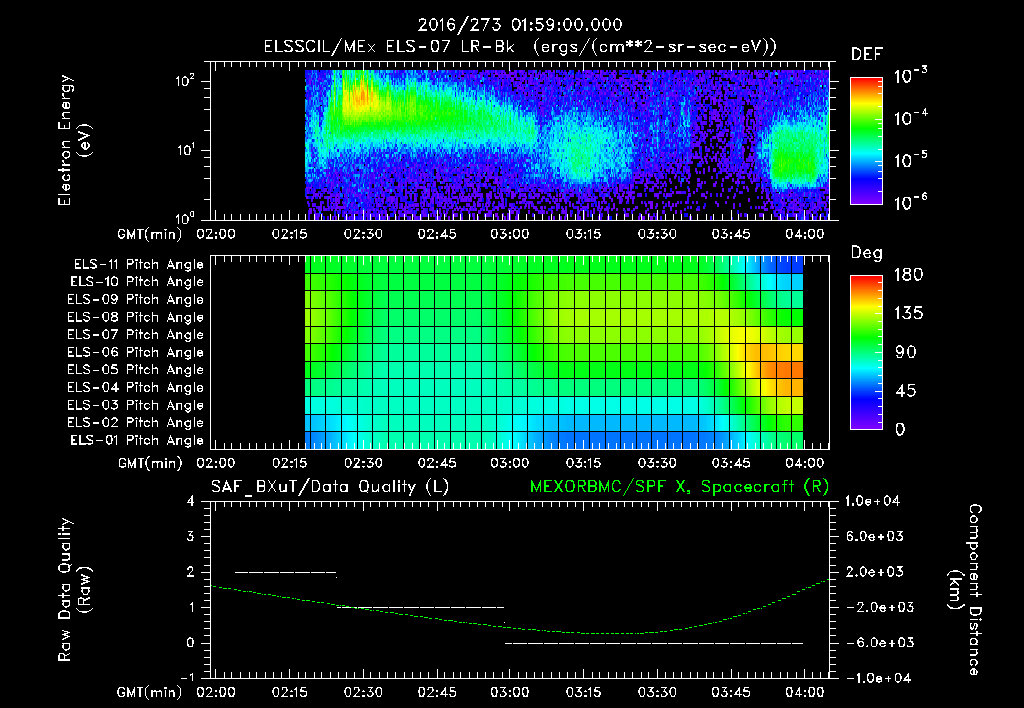The image size is (1024, 708).
Task: Click the 45 value on Deg scale
Action: (x=906, y=391)
